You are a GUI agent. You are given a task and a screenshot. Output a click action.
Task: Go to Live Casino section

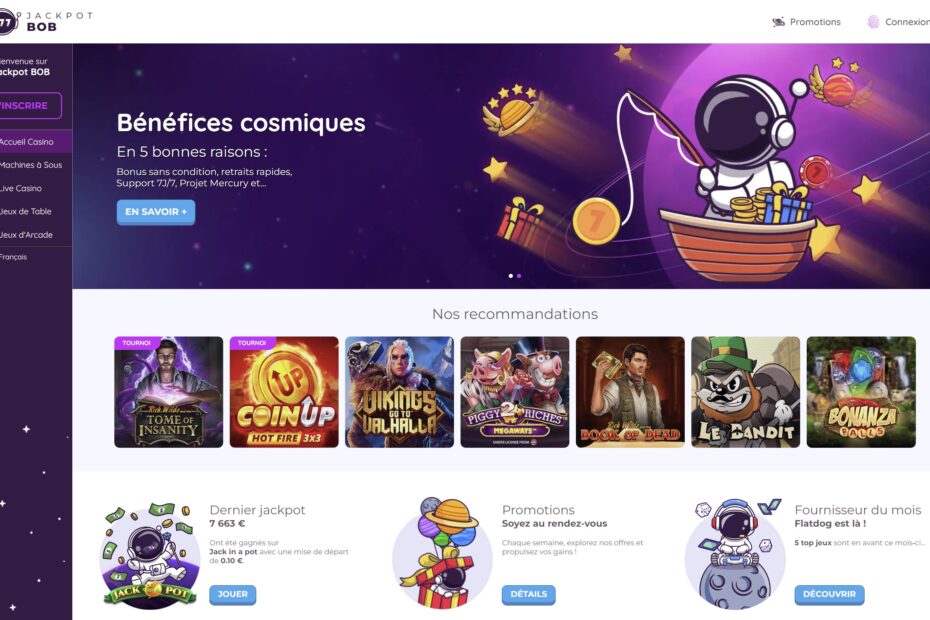(x=21, y=188)
